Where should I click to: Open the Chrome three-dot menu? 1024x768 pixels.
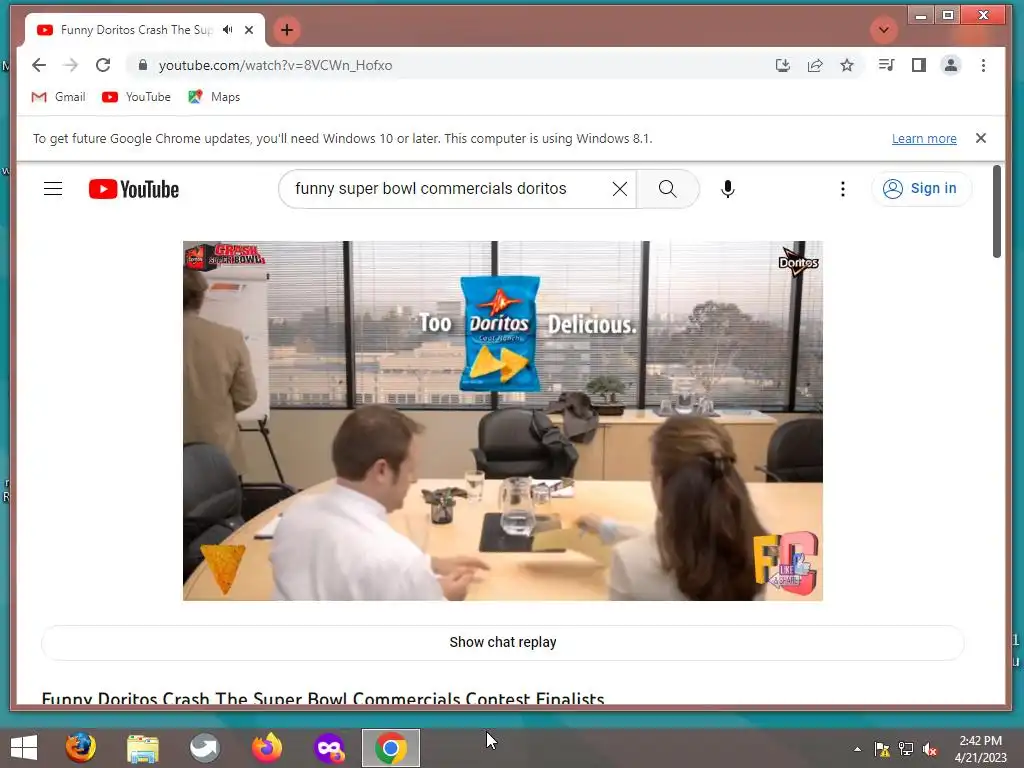click(984, 65)
